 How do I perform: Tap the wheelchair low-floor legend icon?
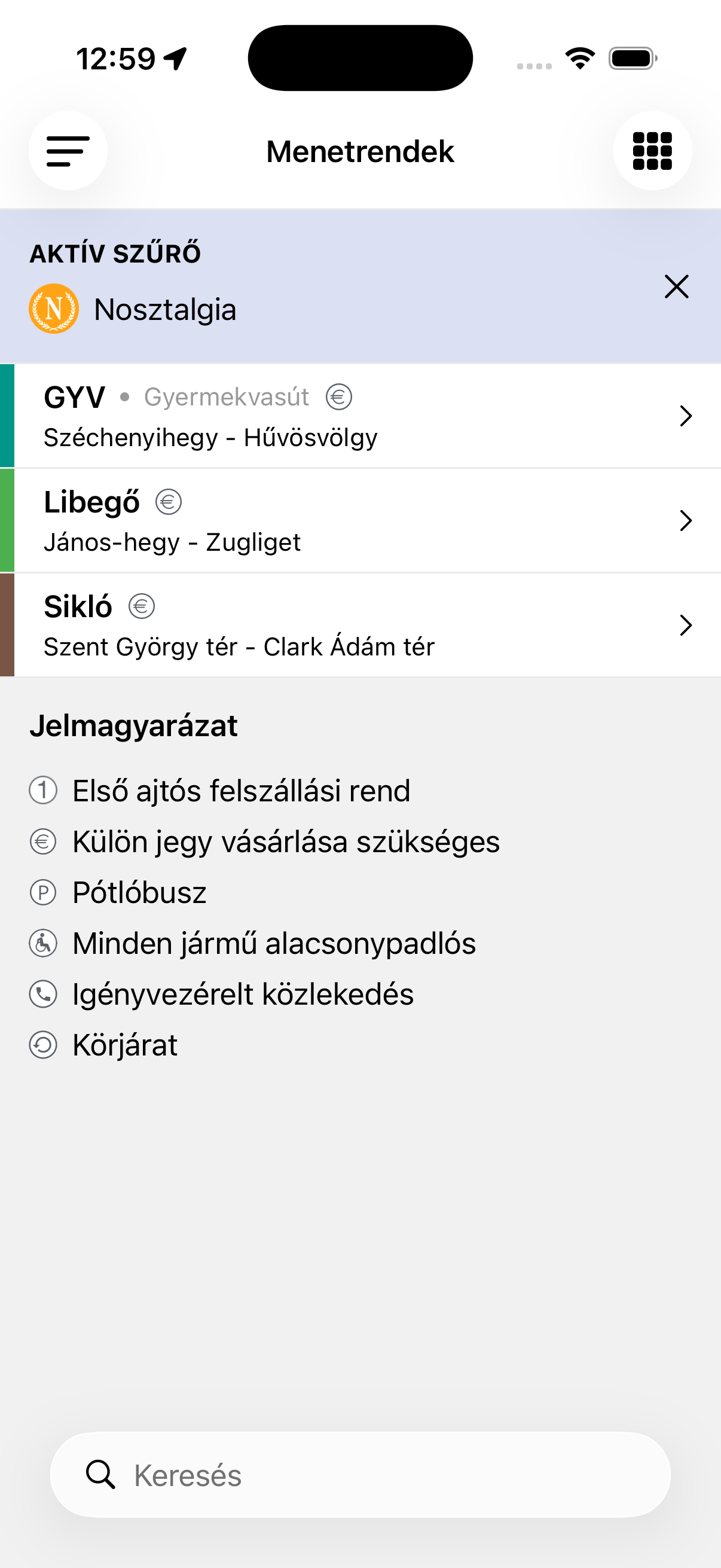(x=43, y=944)
